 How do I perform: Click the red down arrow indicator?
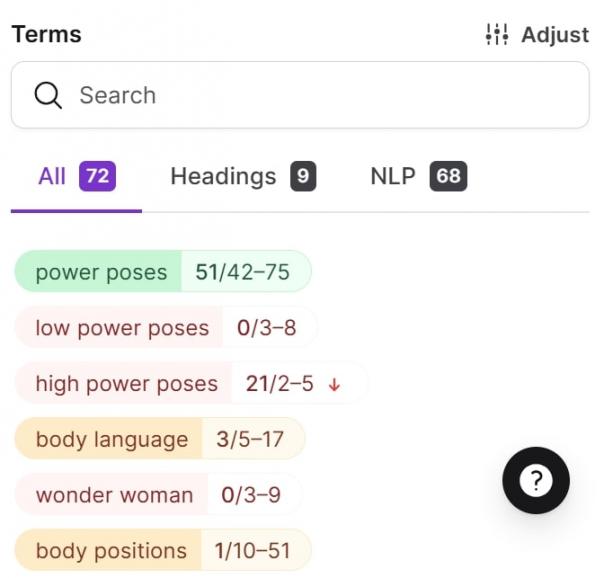(x=335, y=384)
